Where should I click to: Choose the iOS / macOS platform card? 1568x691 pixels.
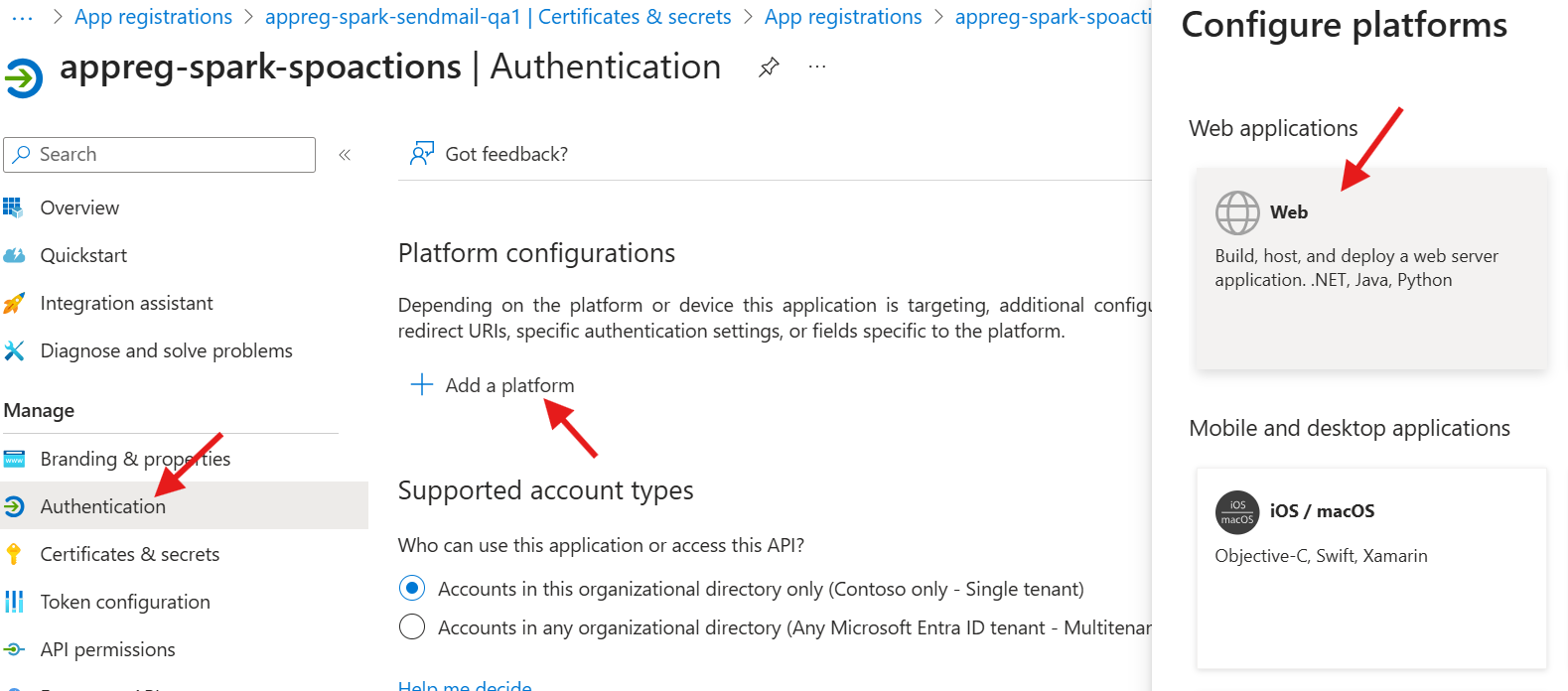1370,566
